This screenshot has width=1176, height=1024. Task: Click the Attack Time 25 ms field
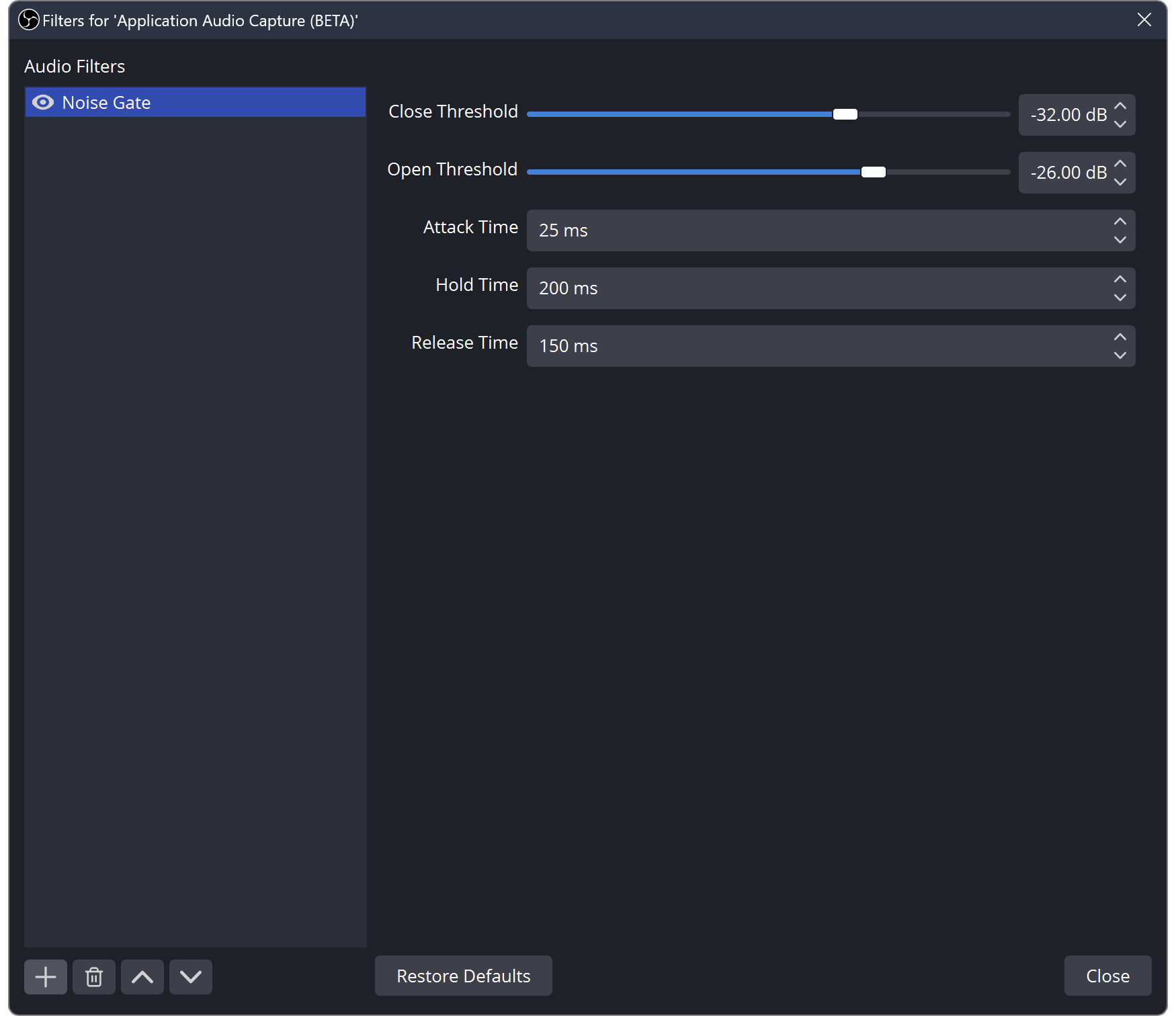(x=813, y=230)
